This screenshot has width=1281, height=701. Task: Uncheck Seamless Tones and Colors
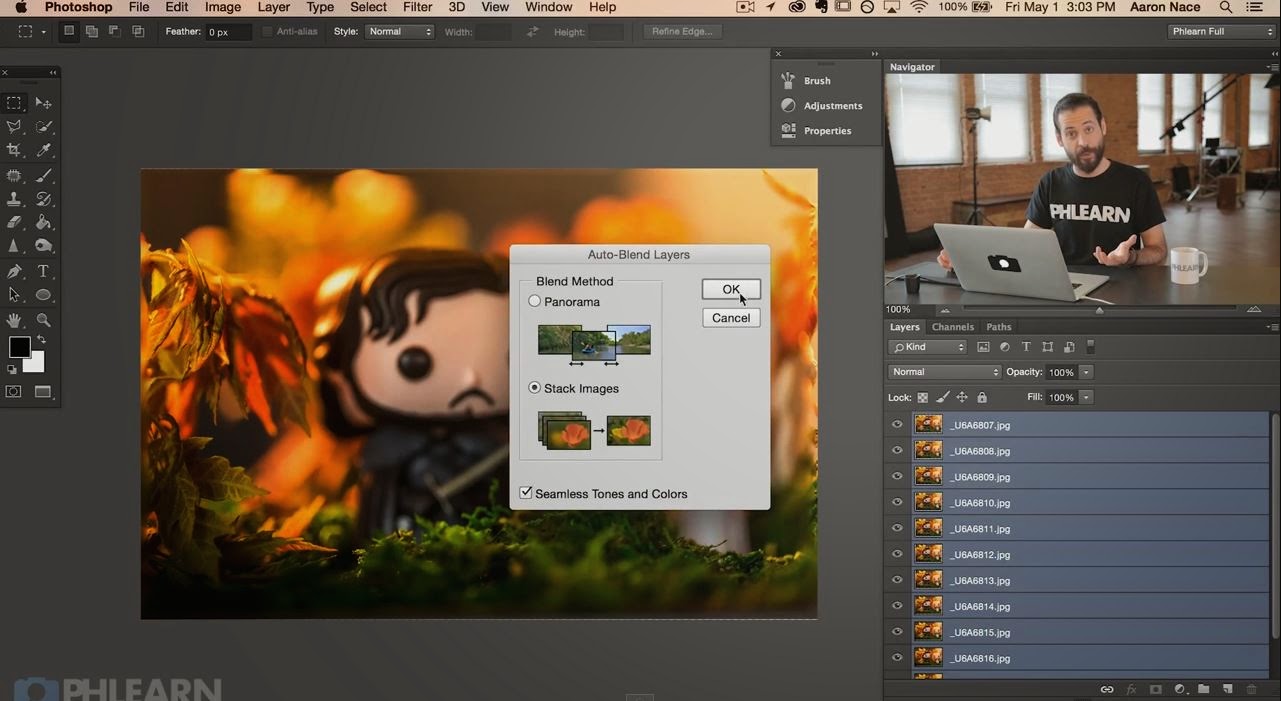click(x=525, y=491)
